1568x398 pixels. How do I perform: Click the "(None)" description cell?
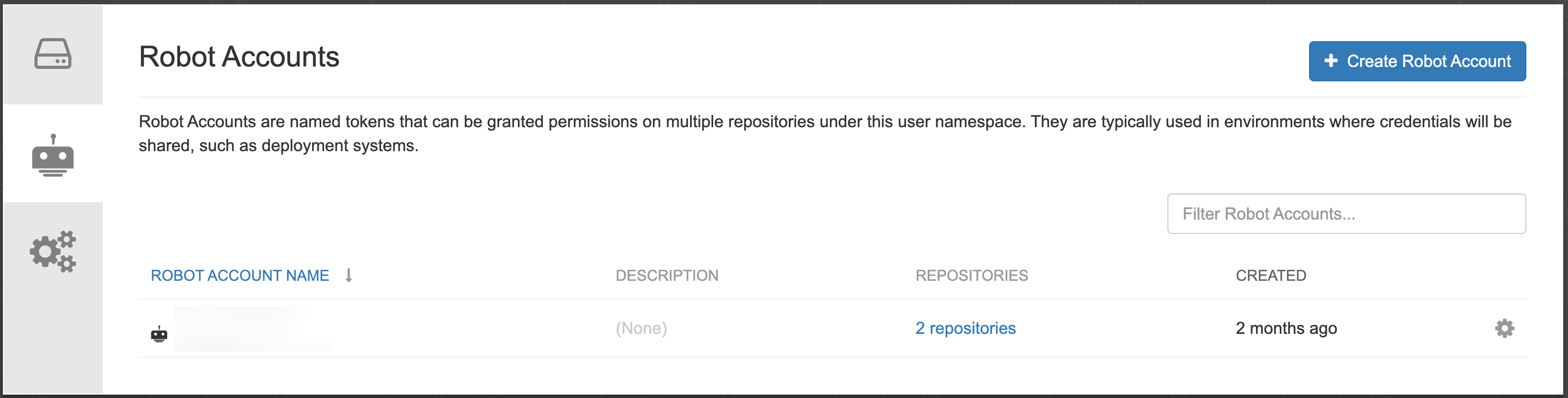641,329
